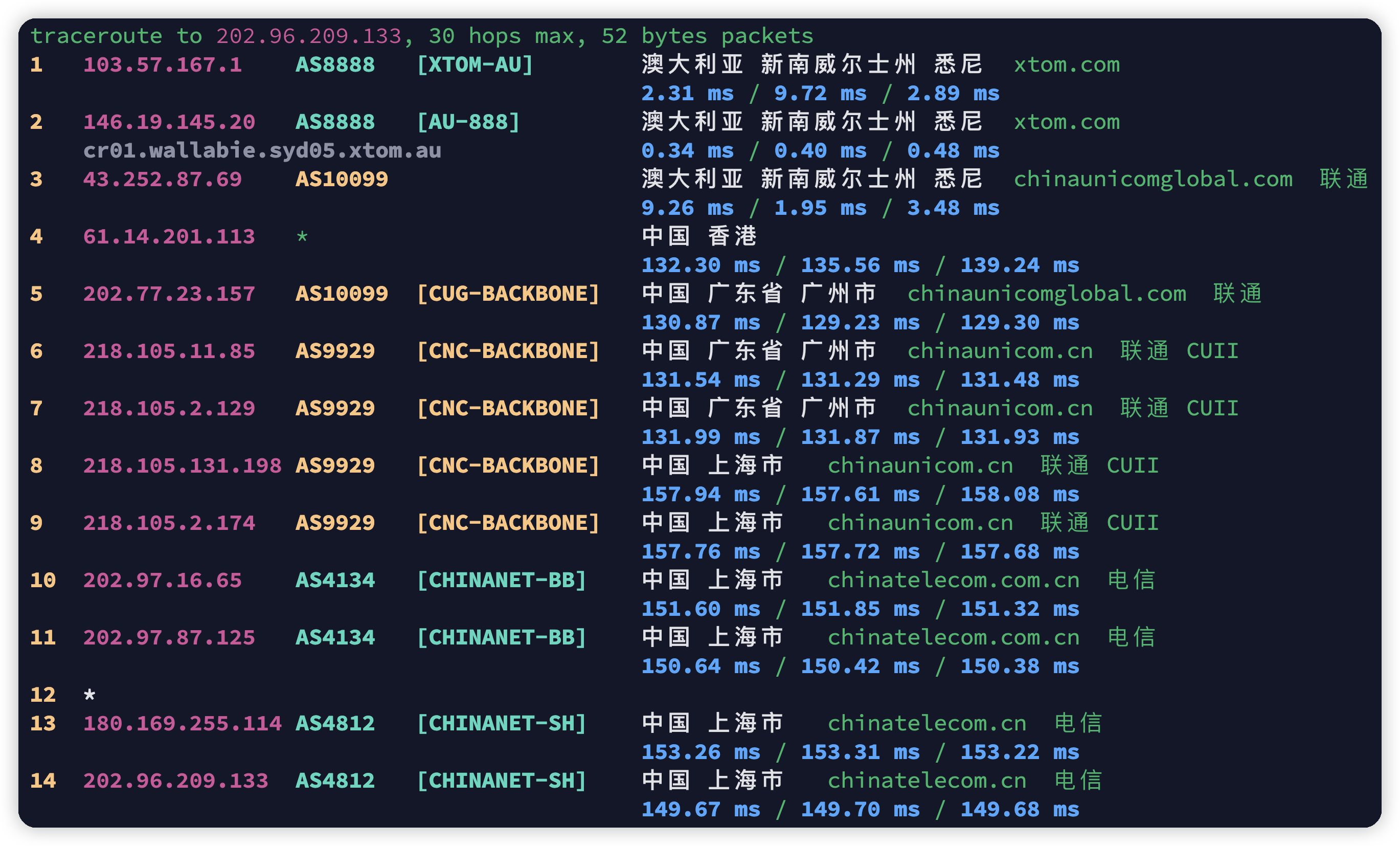Click [CNC-BACKBONE] on hop 6 row
The width and height of the screenshot is (1400, 846).
tap(508, 351)
